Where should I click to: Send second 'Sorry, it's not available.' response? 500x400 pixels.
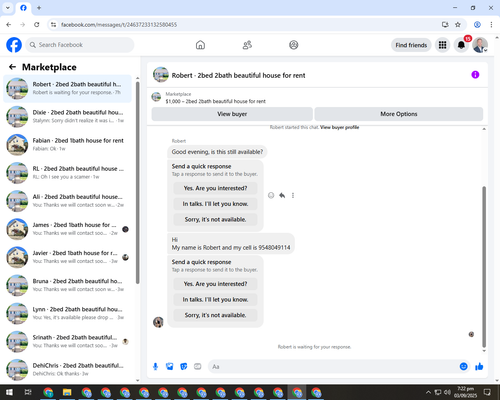click(215, 315)
